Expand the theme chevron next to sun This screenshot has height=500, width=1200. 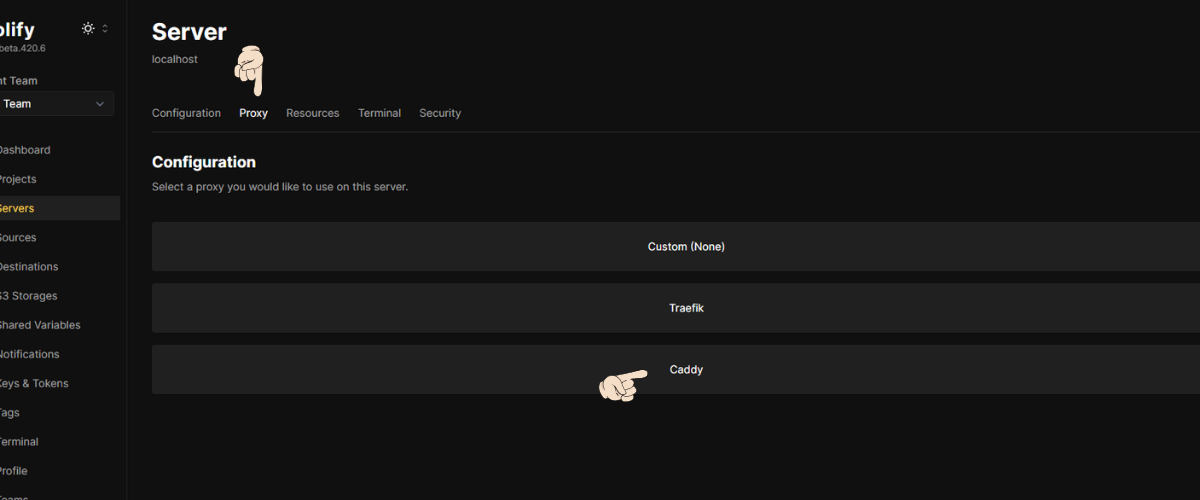tap(105, 29)
